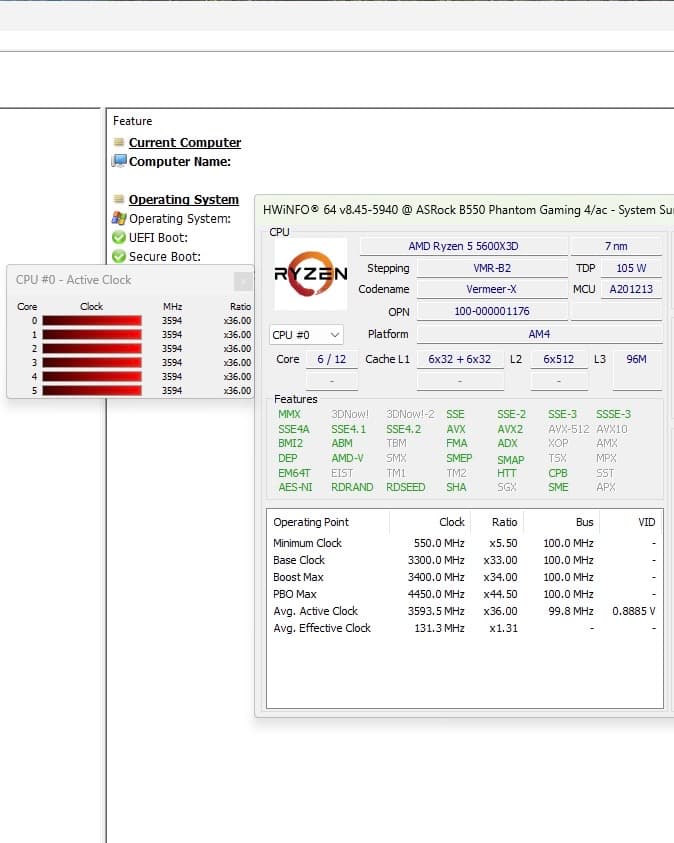Click the Secure Boot label

point(165,256)
